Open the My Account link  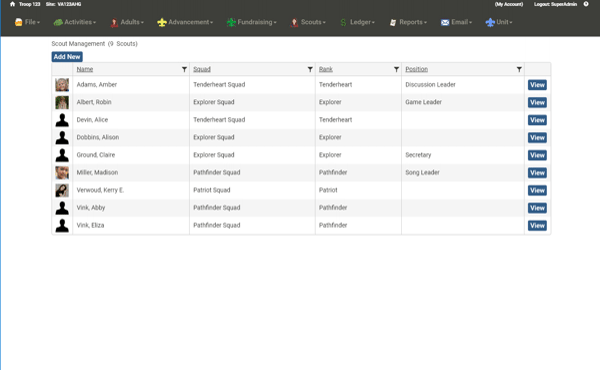coord(509,4)
